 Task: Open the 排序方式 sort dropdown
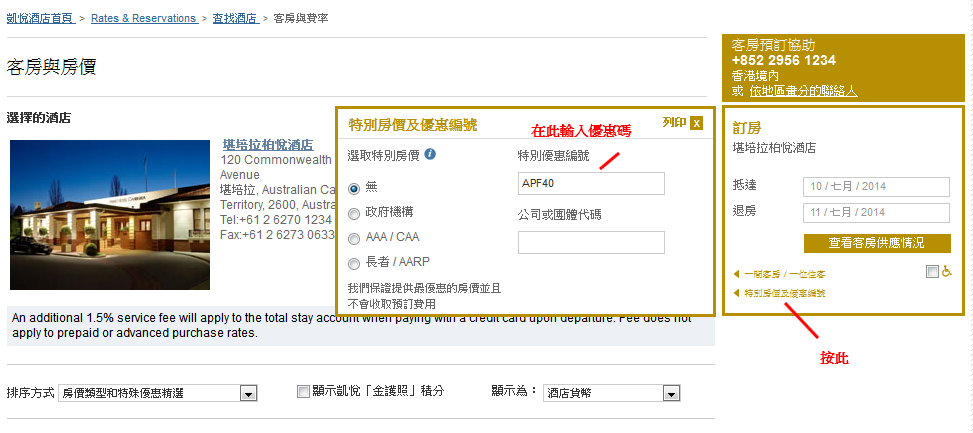coord(159,394)
